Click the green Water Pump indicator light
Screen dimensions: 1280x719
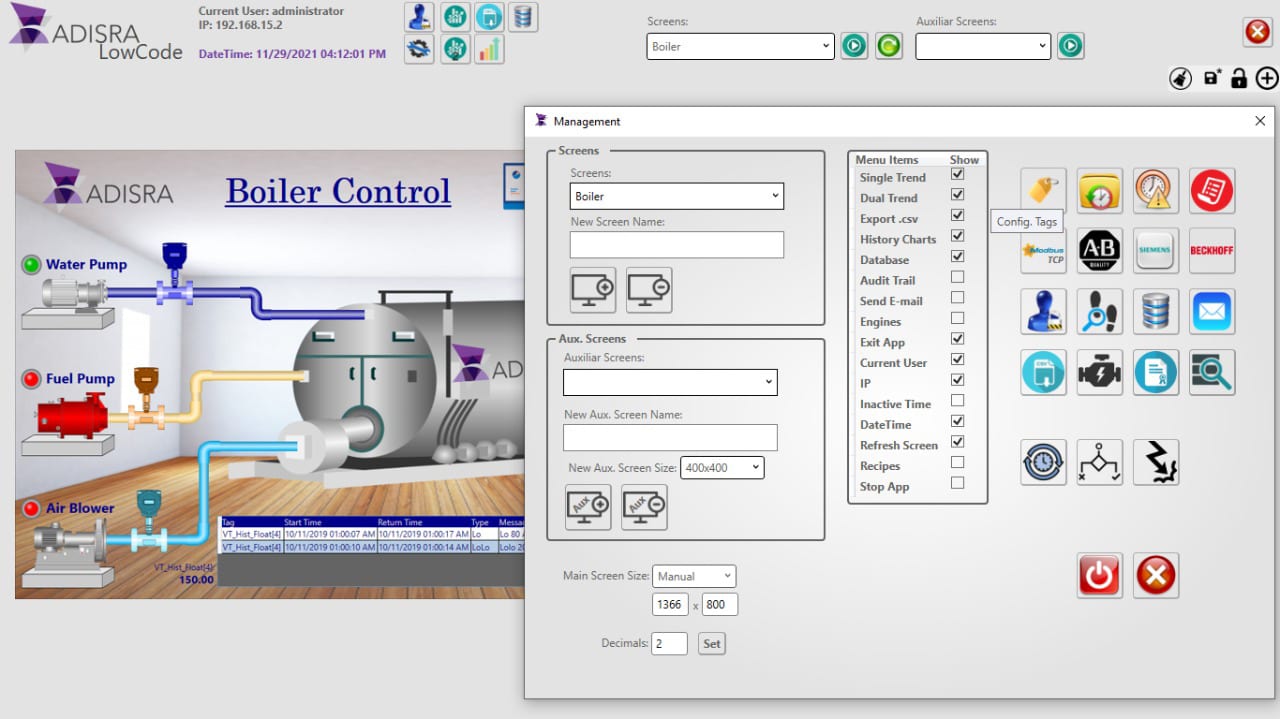31,265
